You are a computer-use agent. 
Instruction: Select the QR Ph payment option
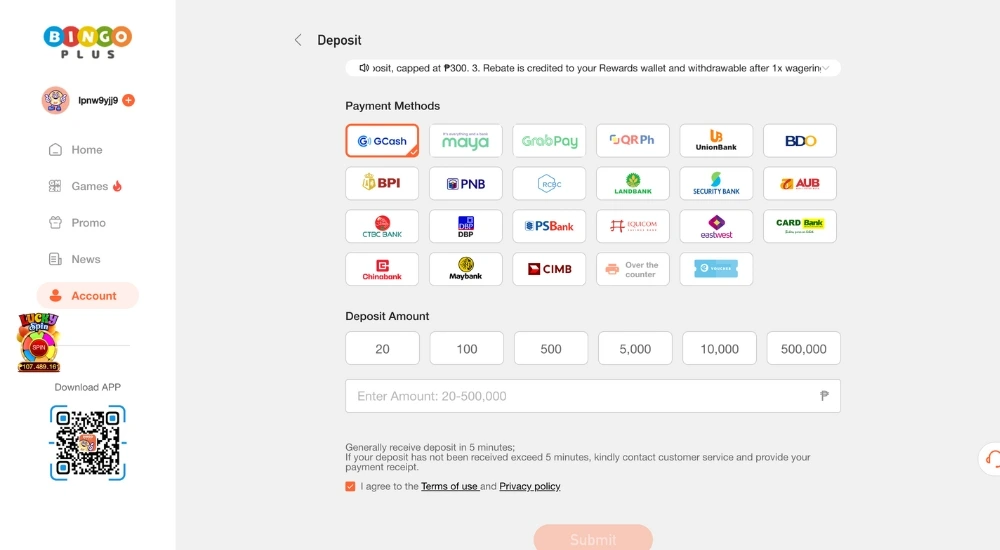[633, 140]
